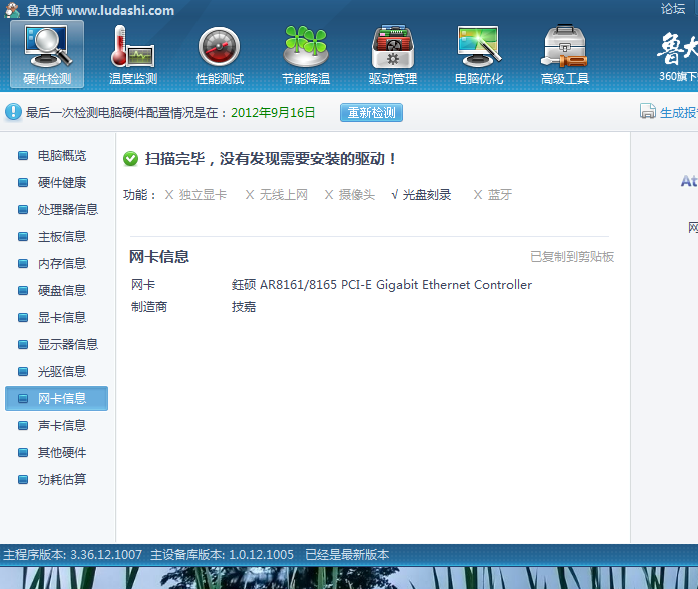The image size is (698, 589).
Task: Click 重新检测 re-scan button
Action: point(371,113)
